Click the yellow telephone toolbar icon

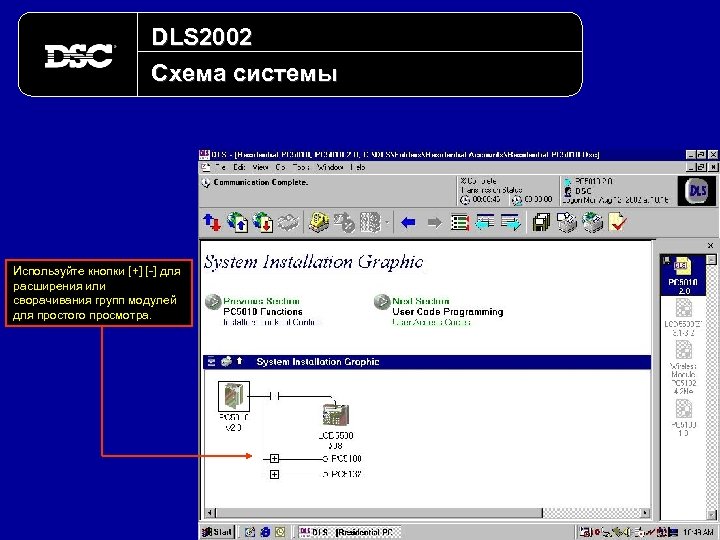(319, 223)
